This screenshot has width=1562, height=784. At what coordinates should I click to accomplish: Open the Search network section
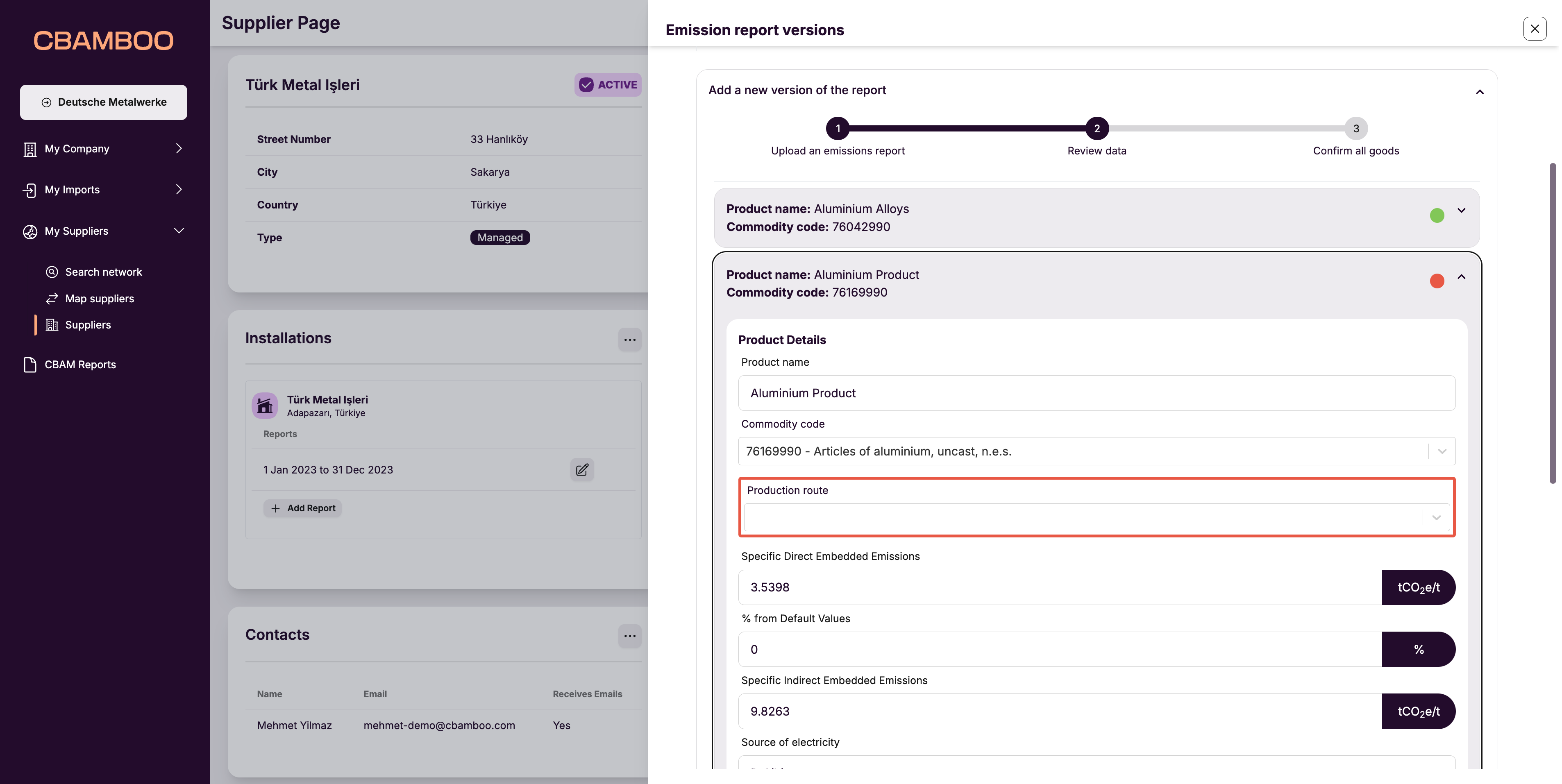[x=104, y=271]
